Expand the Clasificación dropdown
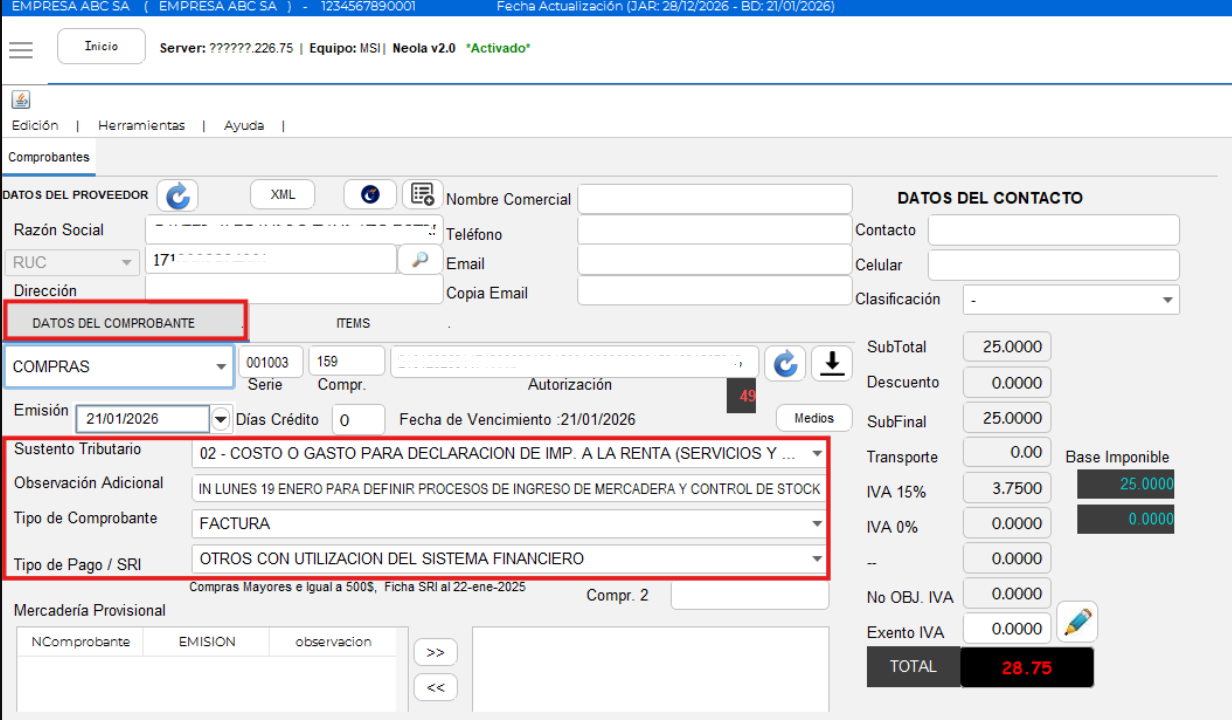Screen dimensions: 1232x720 pyautogui.click(x=1167, y=300)
